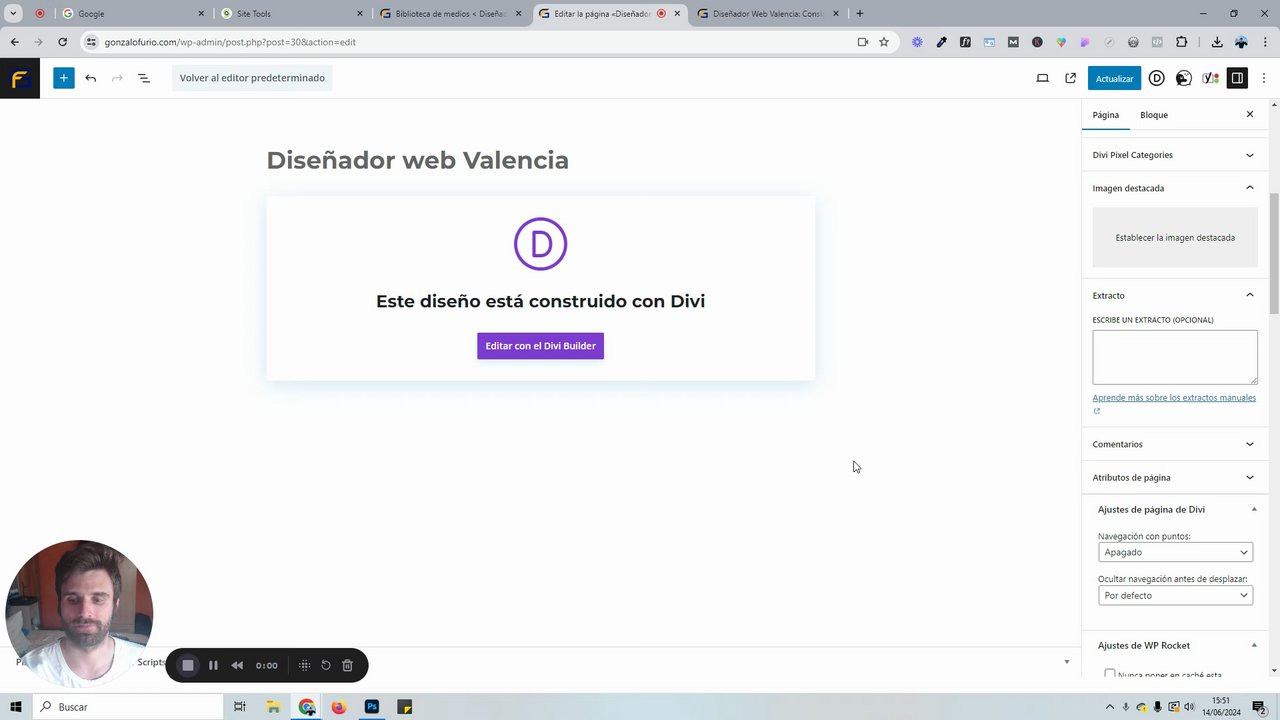The image size is (1280, 720).
Task: Open Photoshop from the taskbar
Action: coord(371,707)
